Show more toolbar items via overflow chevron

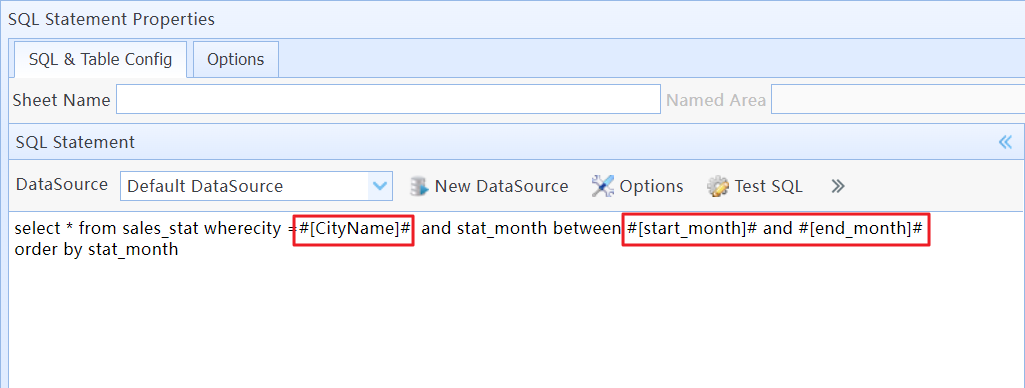pos(838,187)
